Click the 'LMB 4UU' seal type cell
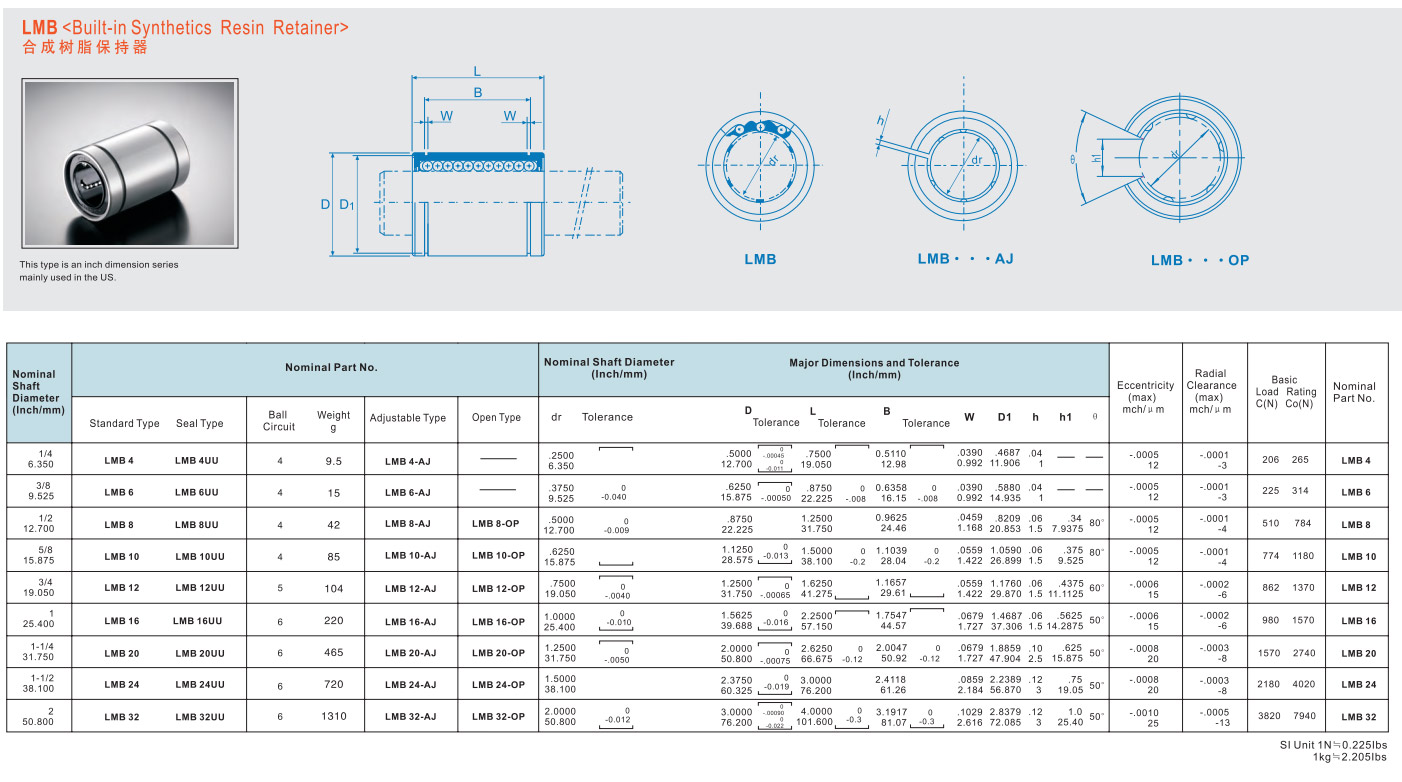 pyautogui.click(x=198, y=460)
